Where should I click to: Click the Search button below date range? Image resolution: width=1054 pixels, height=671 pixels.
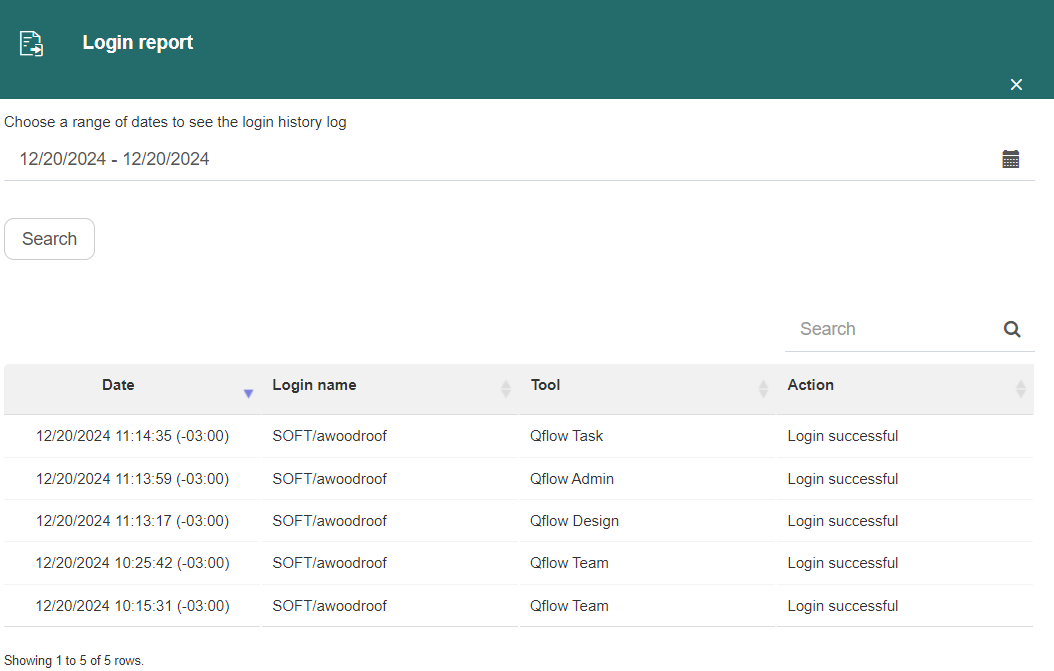[x=50, y=239]
